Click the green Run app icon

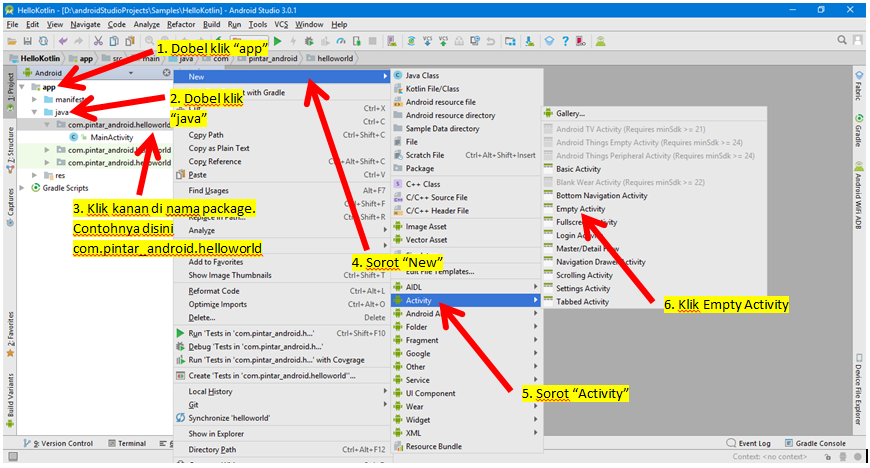278,41
